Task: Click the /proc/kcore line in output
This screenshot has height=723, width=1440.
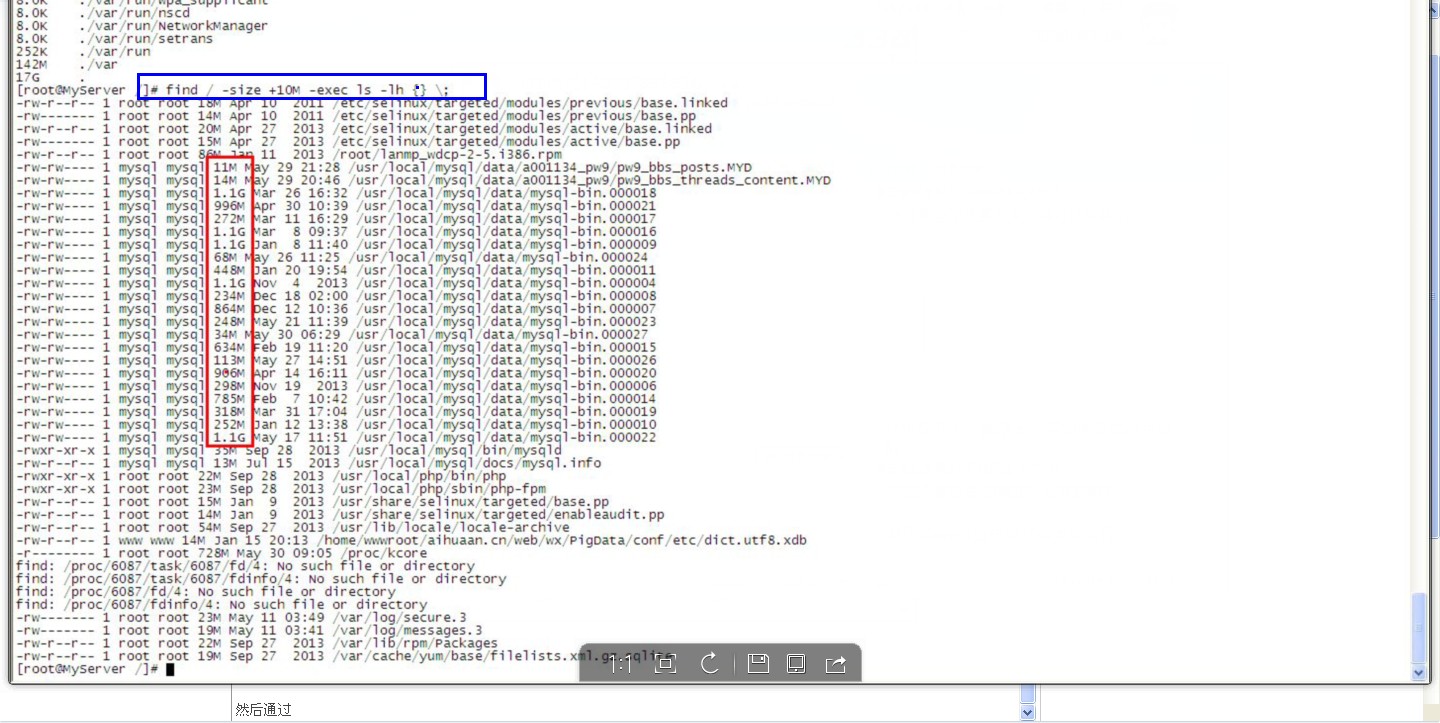Action: [386, 553]
